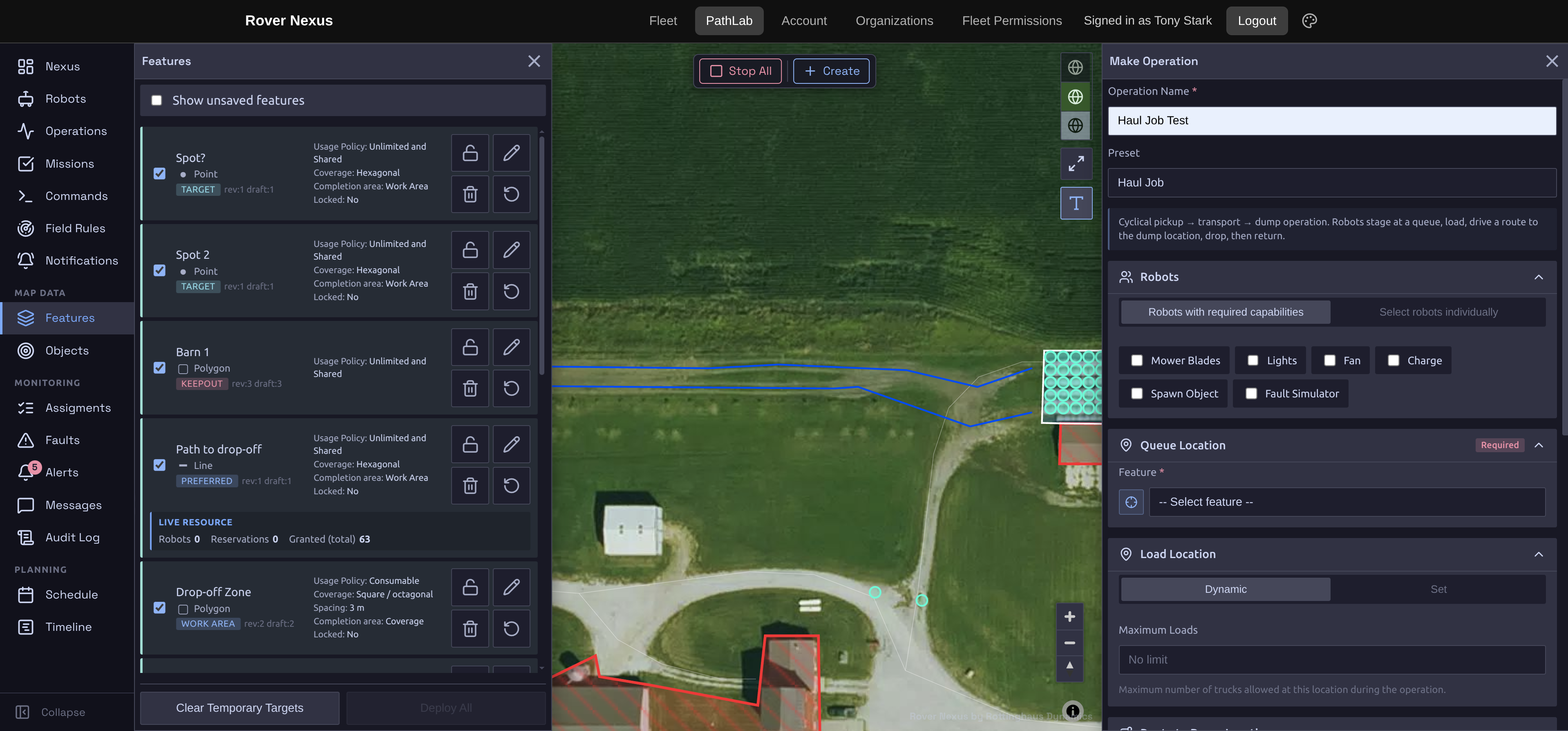This screenshot has height=731, width=1568.
Task: Go to Organizations tab
Action: (894, 21)
